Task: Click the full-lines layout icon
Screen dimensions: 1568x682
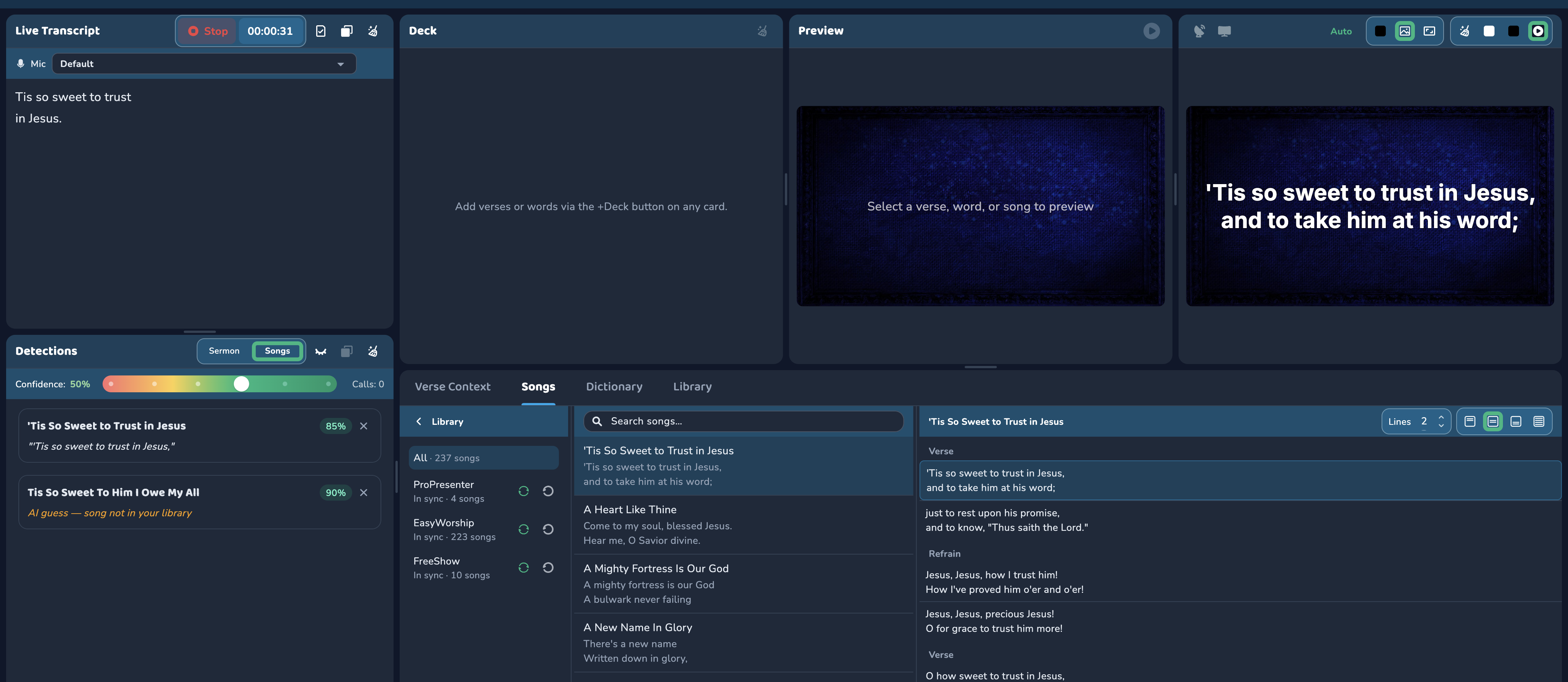Action: [x=1539, y=422]
